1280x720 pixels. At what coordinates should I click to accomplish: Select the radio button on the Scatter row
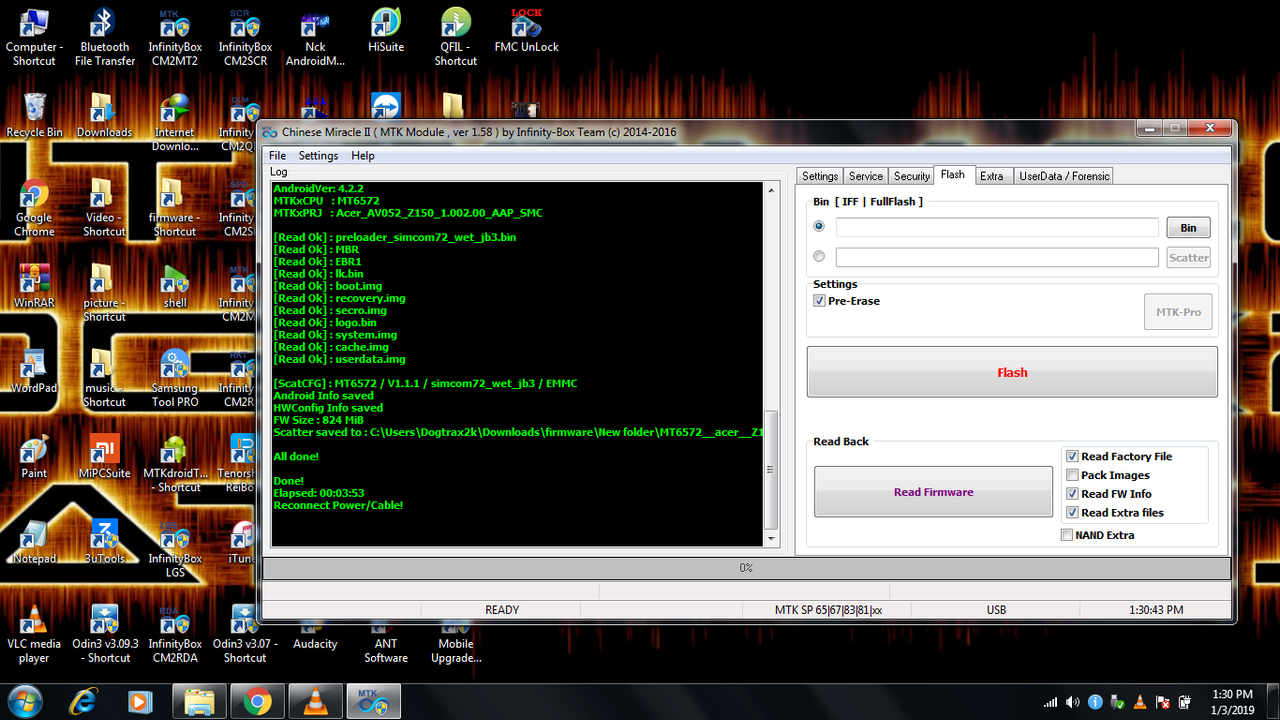point(820,257)
